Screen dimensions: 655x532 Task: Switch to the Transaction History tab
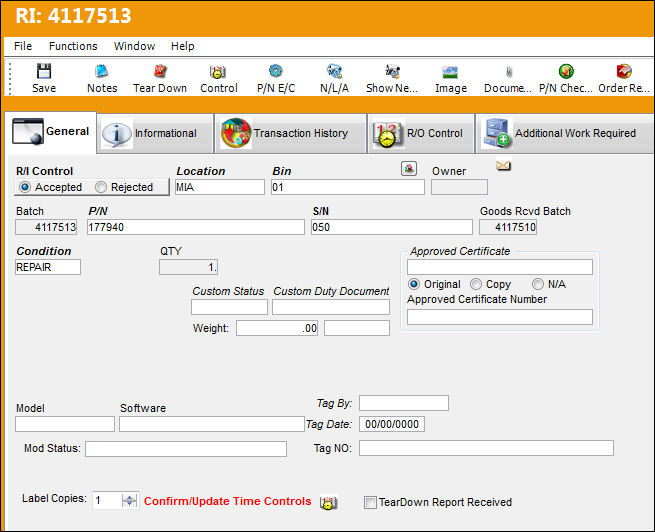tap(291, 134)
